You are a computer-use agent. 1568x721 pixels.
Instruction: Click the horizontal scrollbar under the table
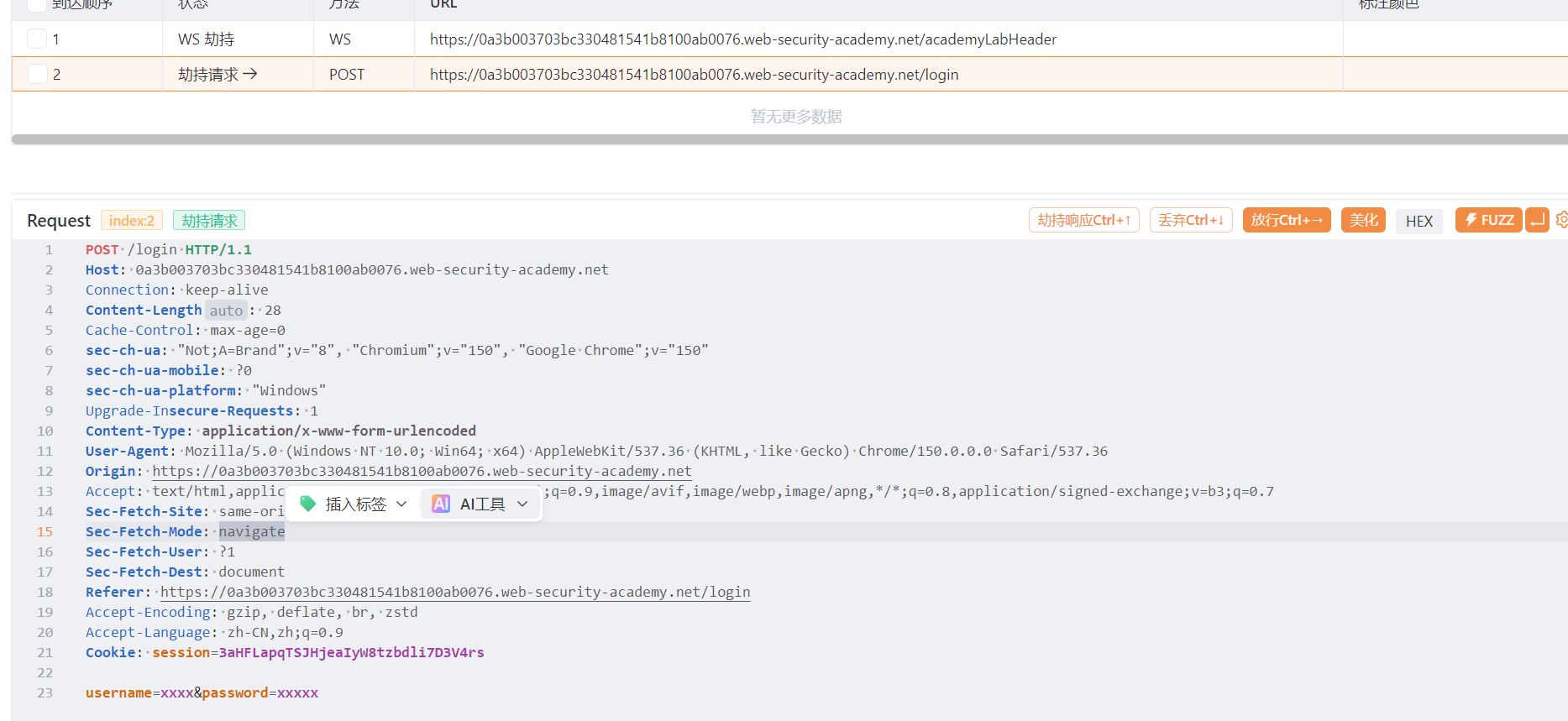tap(789, 139)
